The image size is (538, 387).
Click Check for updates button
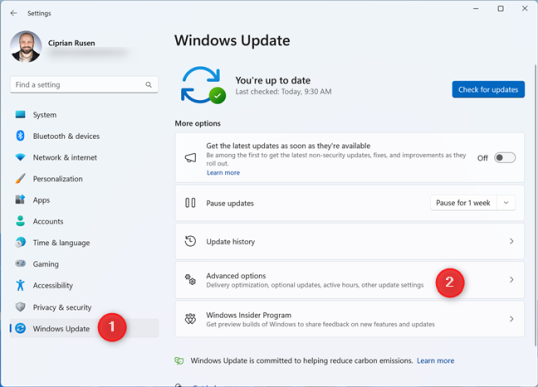[x=488, y=90]
